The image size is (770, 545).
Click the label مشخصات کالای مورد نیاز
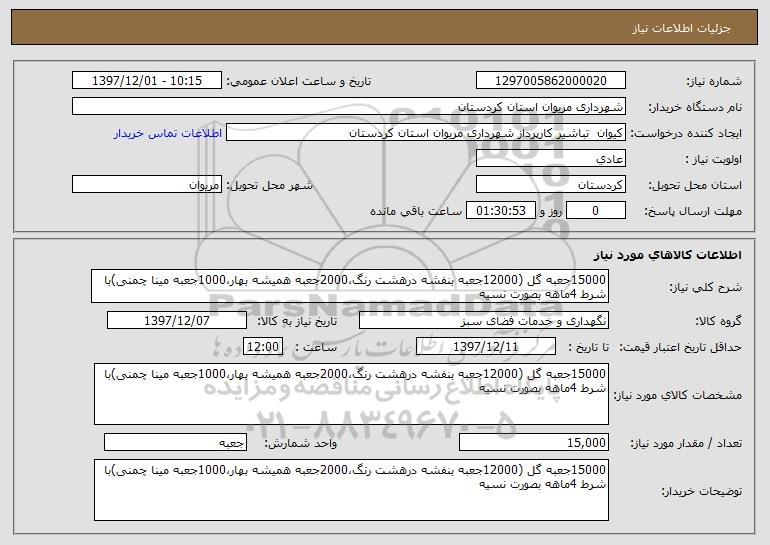point(678,395)
